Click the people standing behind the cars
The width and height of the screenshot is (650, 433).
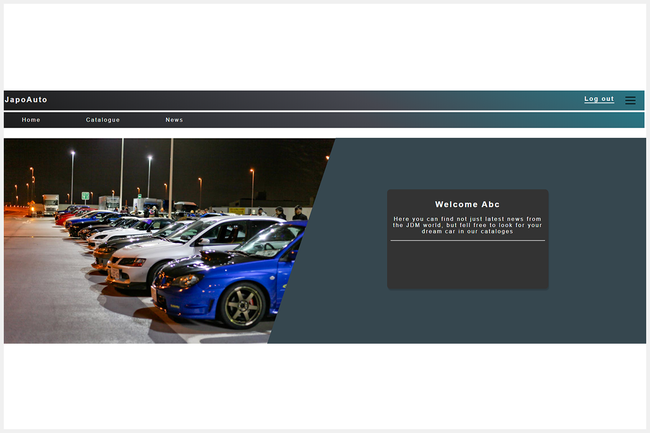[290, 213]
